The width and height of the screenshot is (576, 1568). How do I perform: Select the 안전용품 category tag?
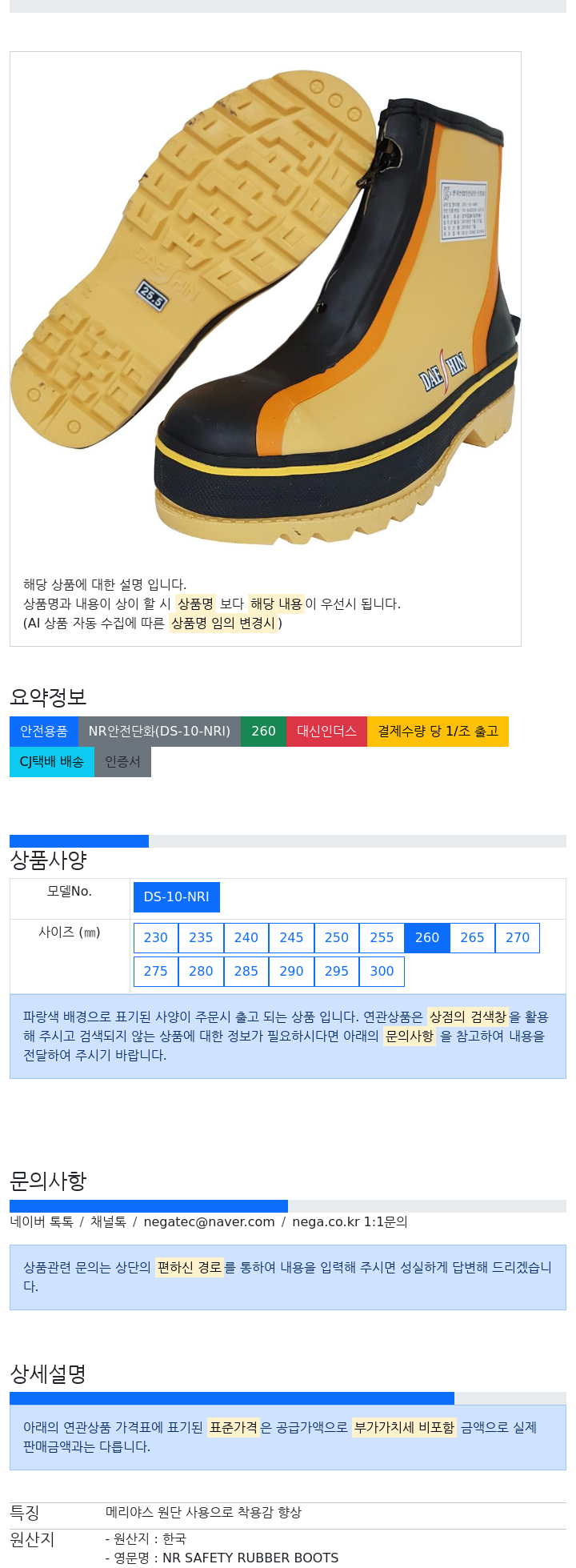tap(44, 732)
